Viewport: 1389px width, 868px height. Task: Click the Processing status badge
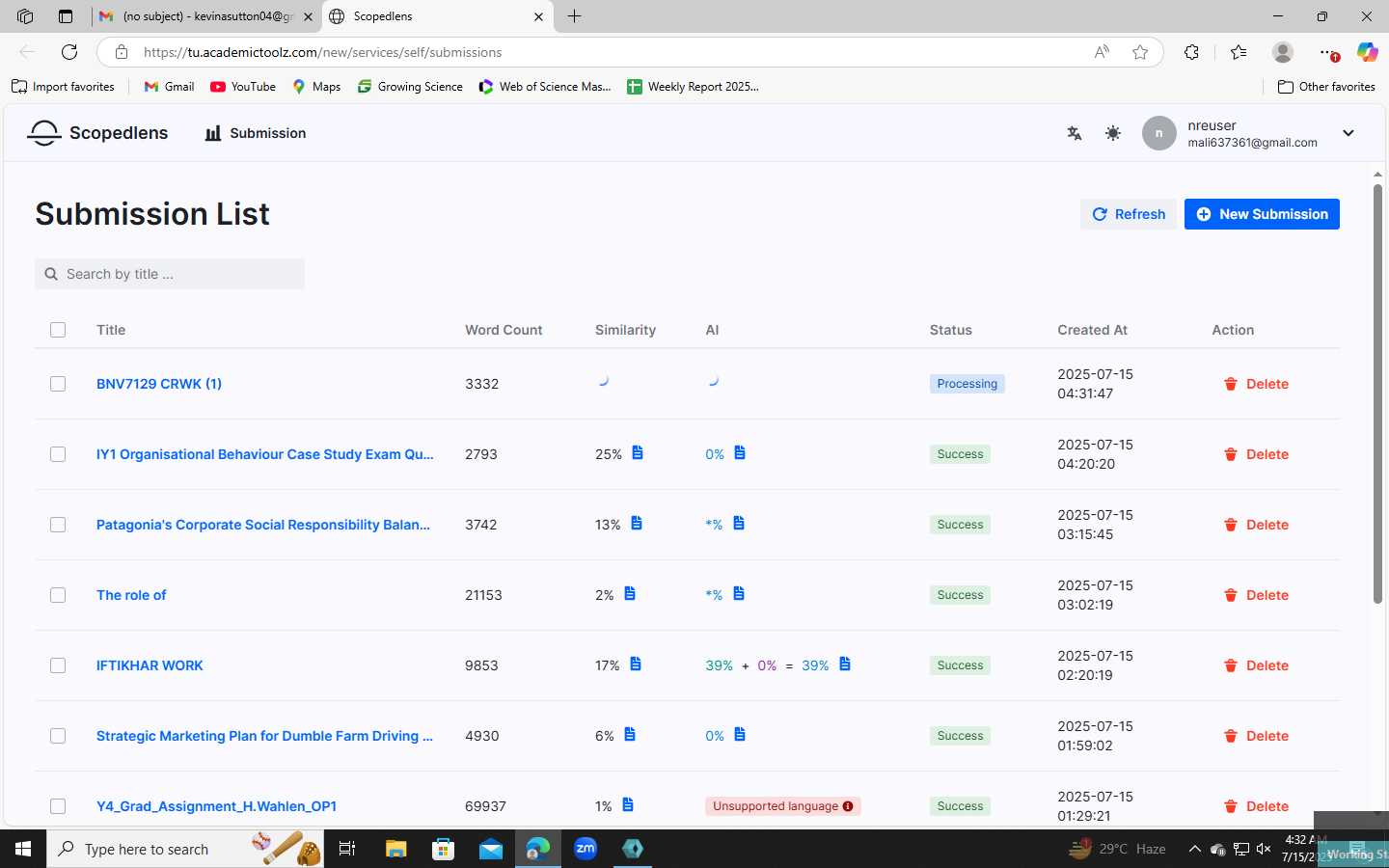(967, 384)
